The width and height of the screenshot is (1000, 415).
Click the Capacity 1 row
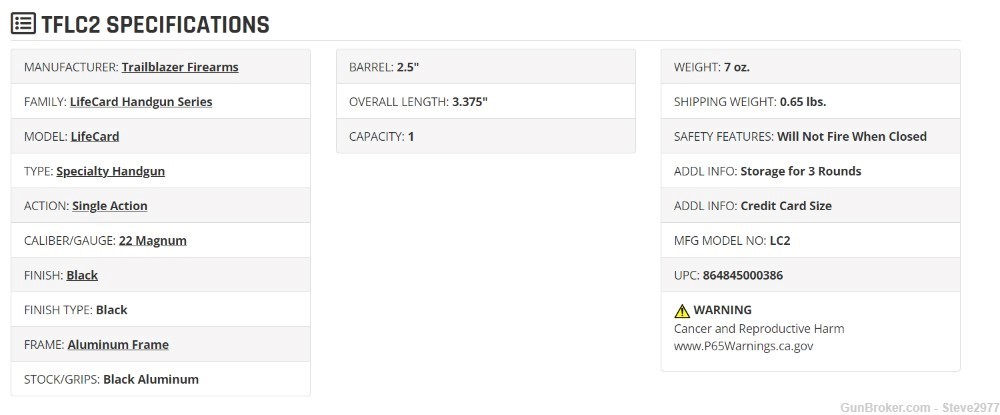coord(485,136)
